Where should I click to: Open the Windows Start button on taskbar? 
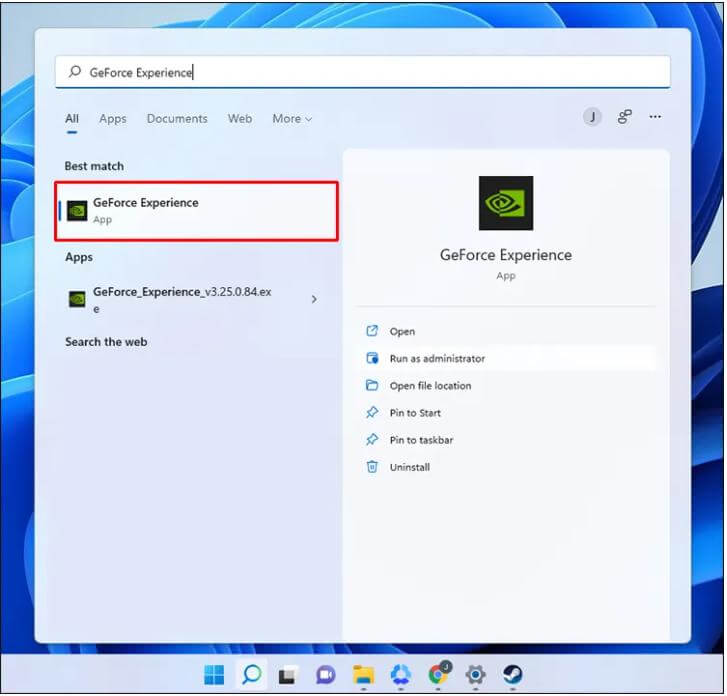coord(214,675)
